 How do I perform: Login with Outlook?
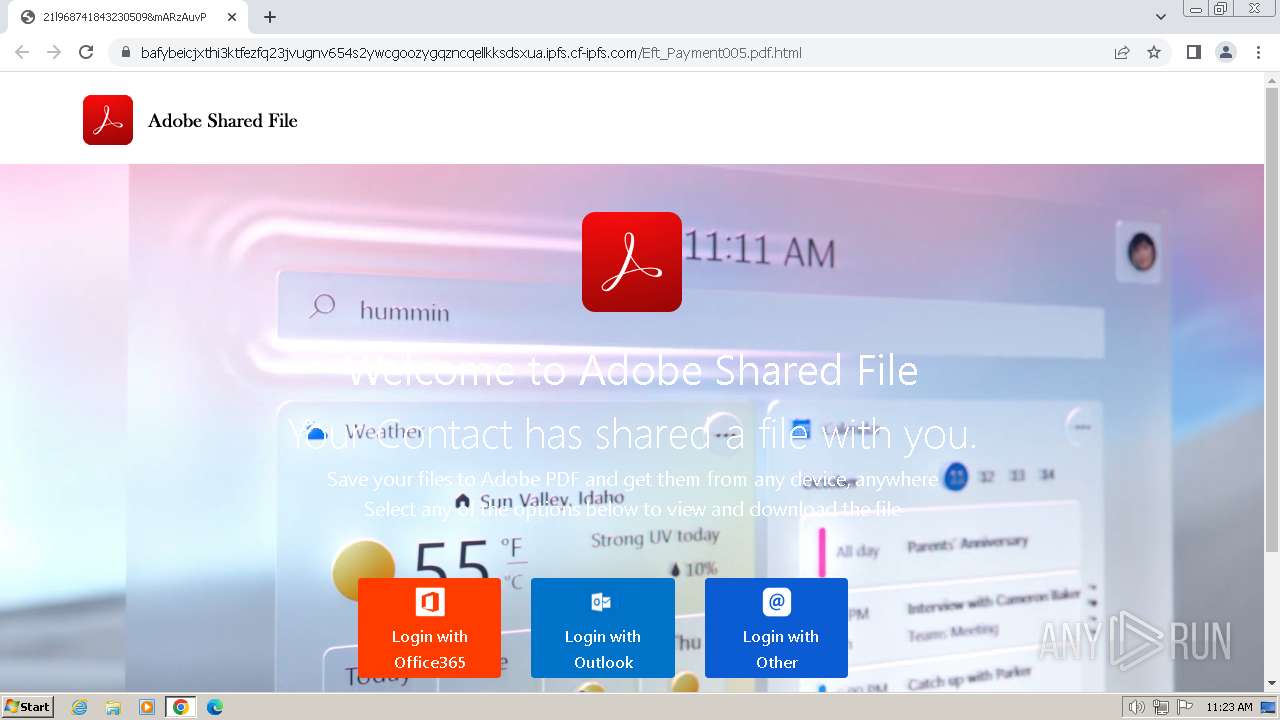603,628
